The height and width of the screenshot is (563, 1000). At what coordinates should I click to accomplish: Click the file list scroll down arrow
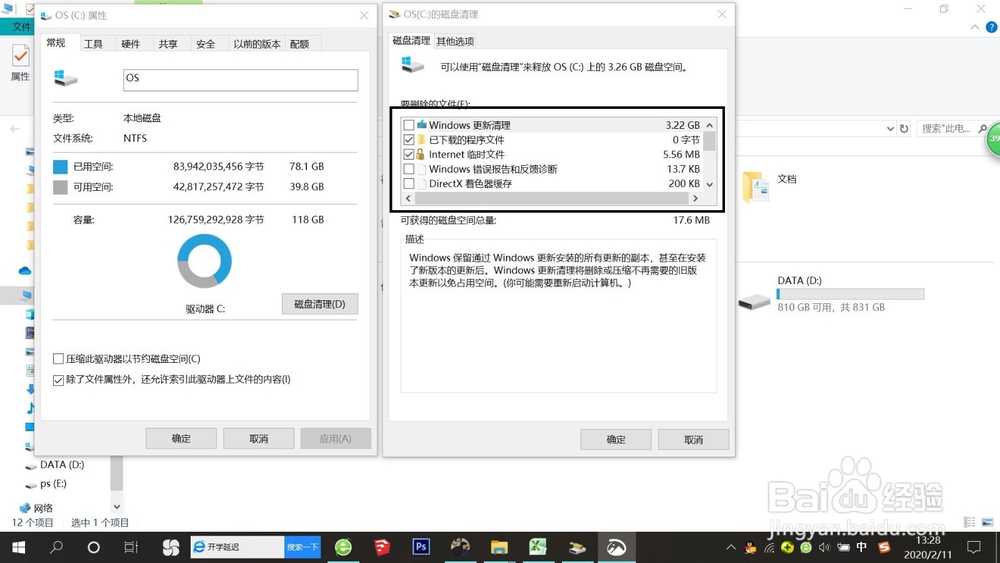click(709, 184)
